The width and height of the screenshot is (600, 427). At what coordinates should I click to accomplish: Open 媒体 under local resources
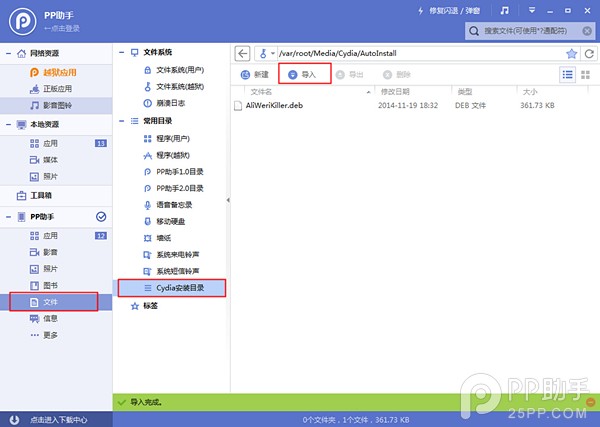click(x=44, y=160)
